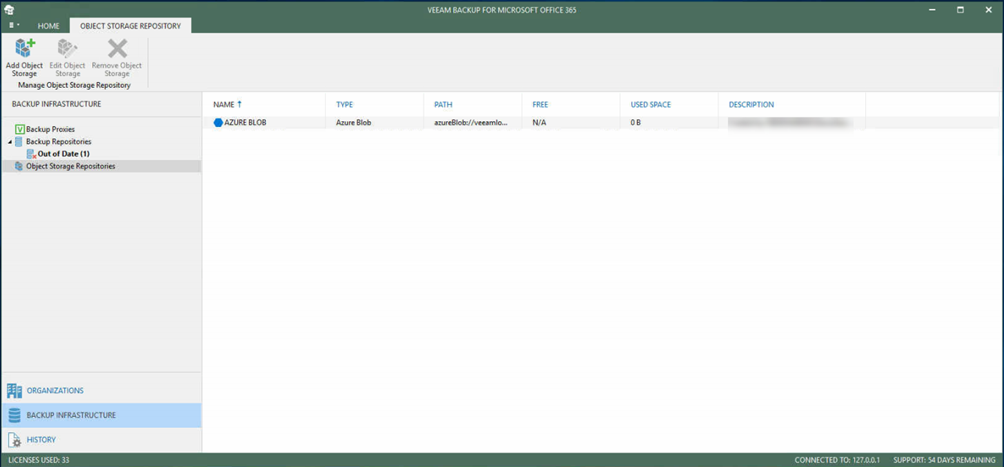The image size is (1004, 467).
Task: Maximize the Veeam Backup window
Action: 960,10
